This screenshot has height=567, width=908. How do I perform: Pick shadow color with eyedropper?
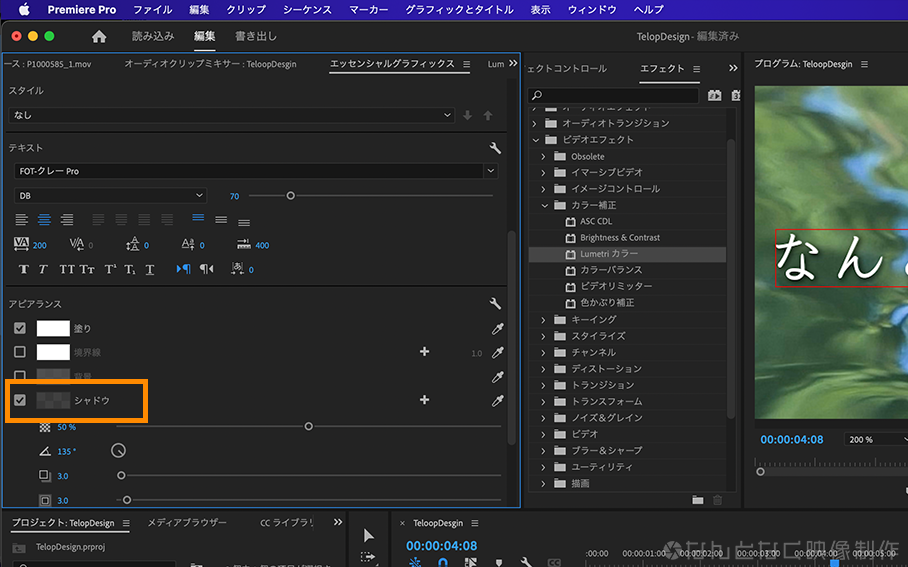[497, 401]
